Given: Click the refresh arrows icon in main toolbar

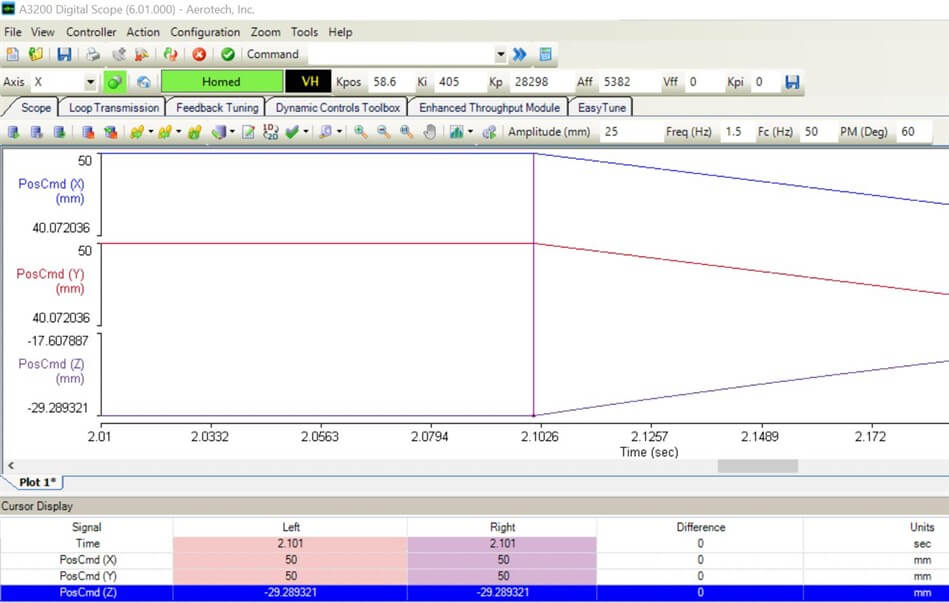Looking at the screenshot, I should point(171,54).
